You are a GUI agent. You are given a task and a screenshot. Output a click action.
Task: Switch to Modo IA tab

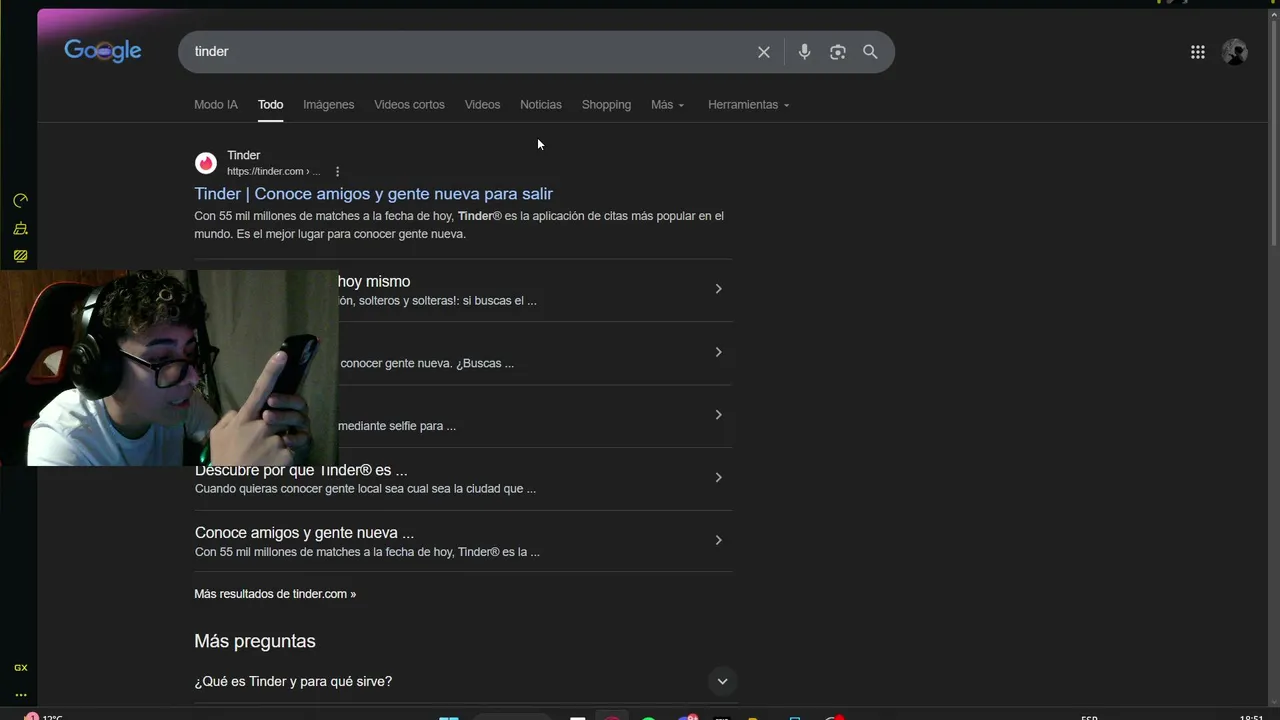[x=216, y=105]
